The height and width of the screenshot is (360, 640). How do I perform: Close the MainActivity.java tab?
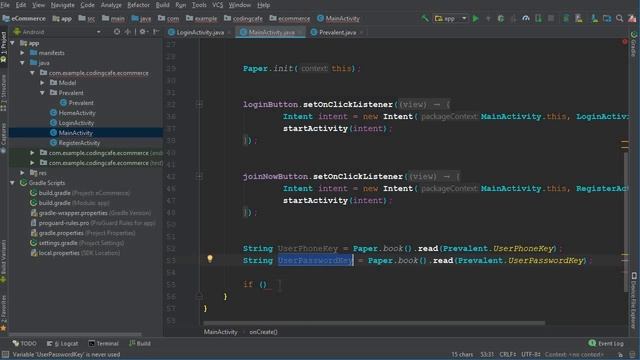pos(300,33)
